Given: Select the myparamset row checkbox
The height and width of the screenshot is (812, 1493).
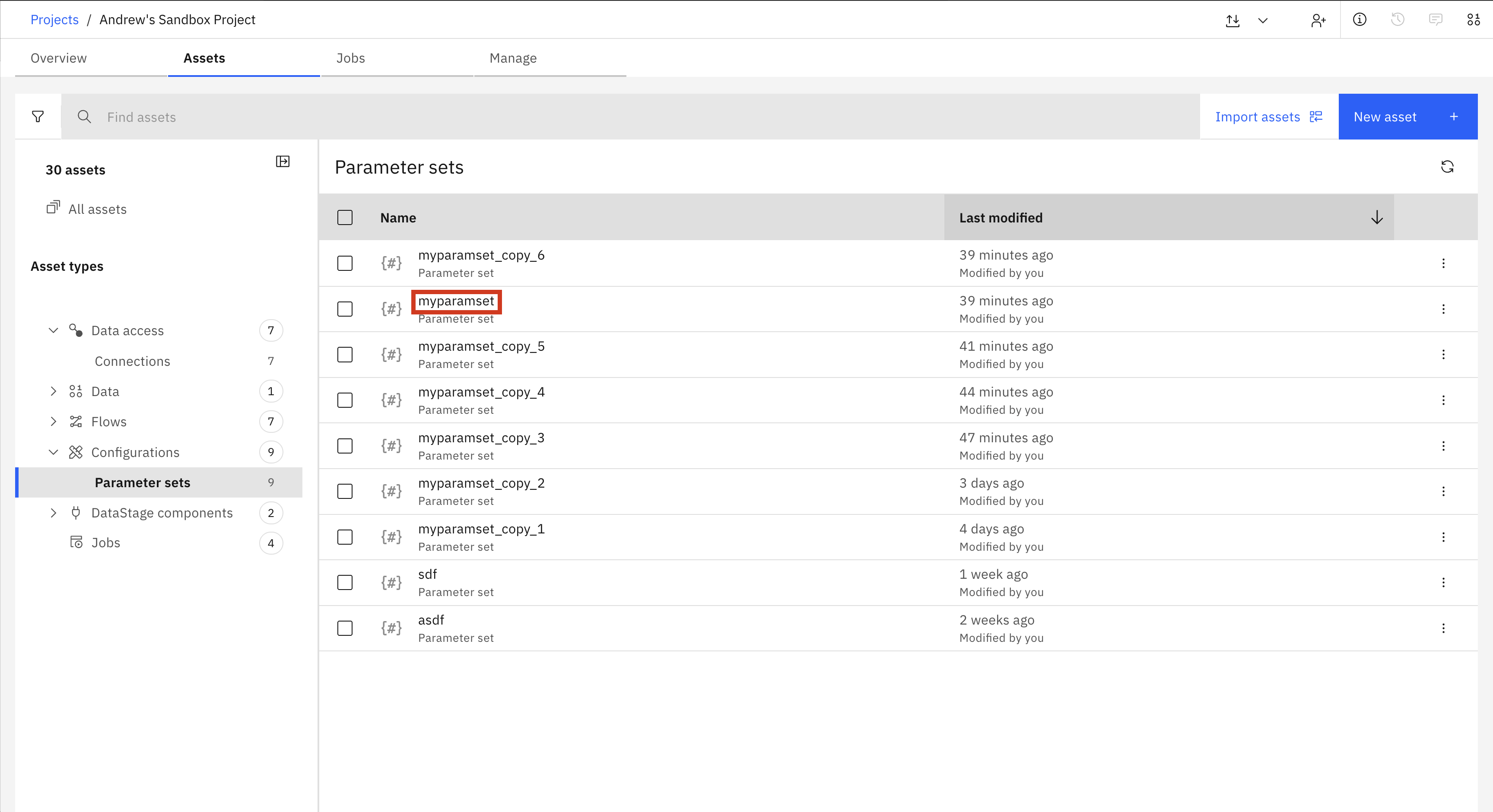Looking at the screenshot, I should point(345,309).
